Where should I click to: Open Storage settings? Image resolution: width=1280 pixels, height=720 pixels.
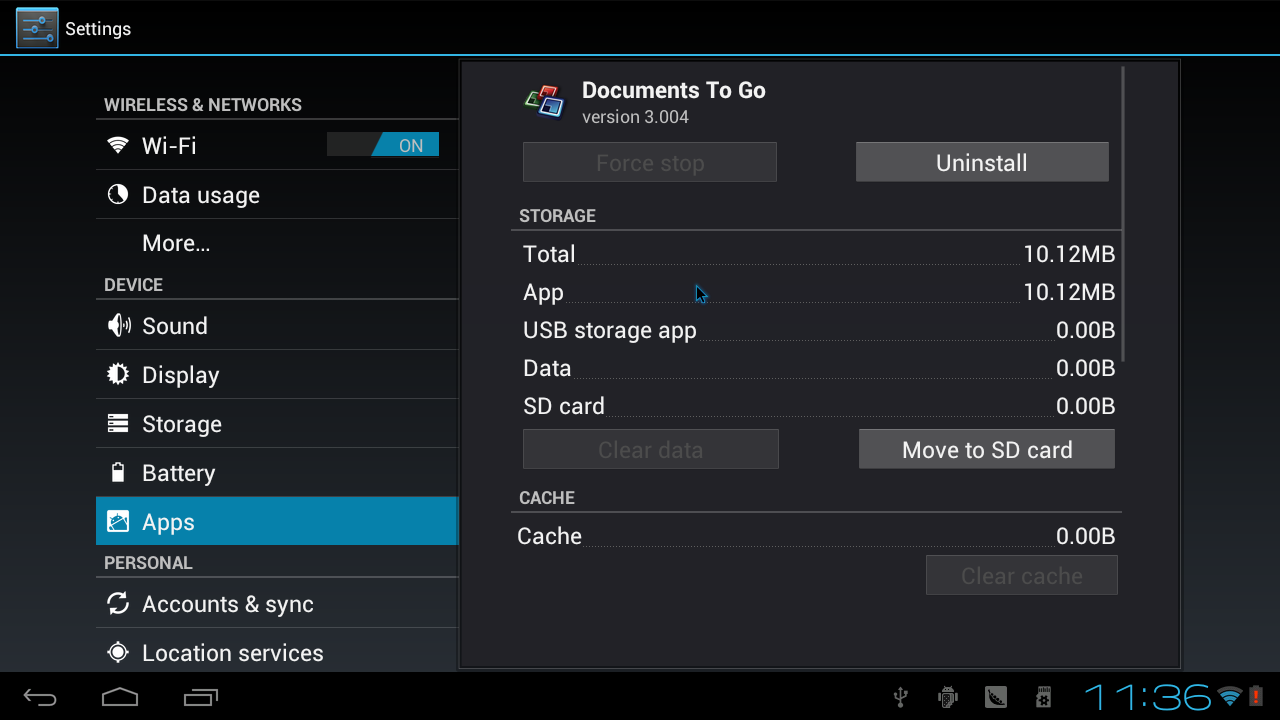(x=277, y=423)
